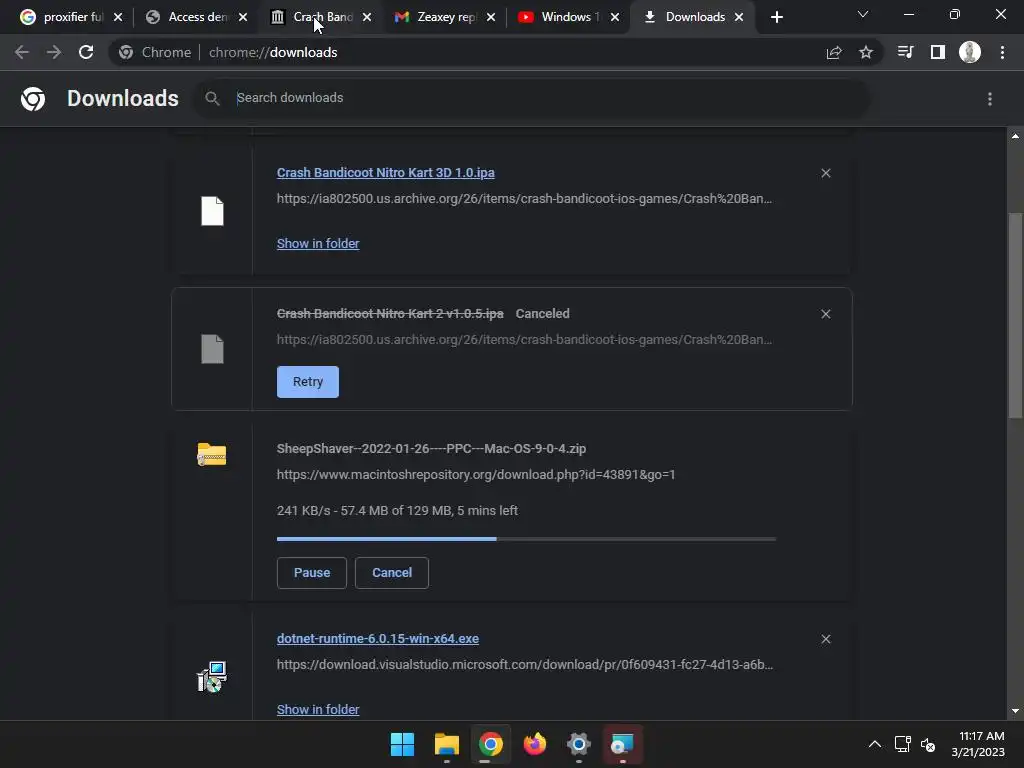
Task: Remove dotnet-runtime entry from list
Action: pyautogui.click(x=825, y=639)
